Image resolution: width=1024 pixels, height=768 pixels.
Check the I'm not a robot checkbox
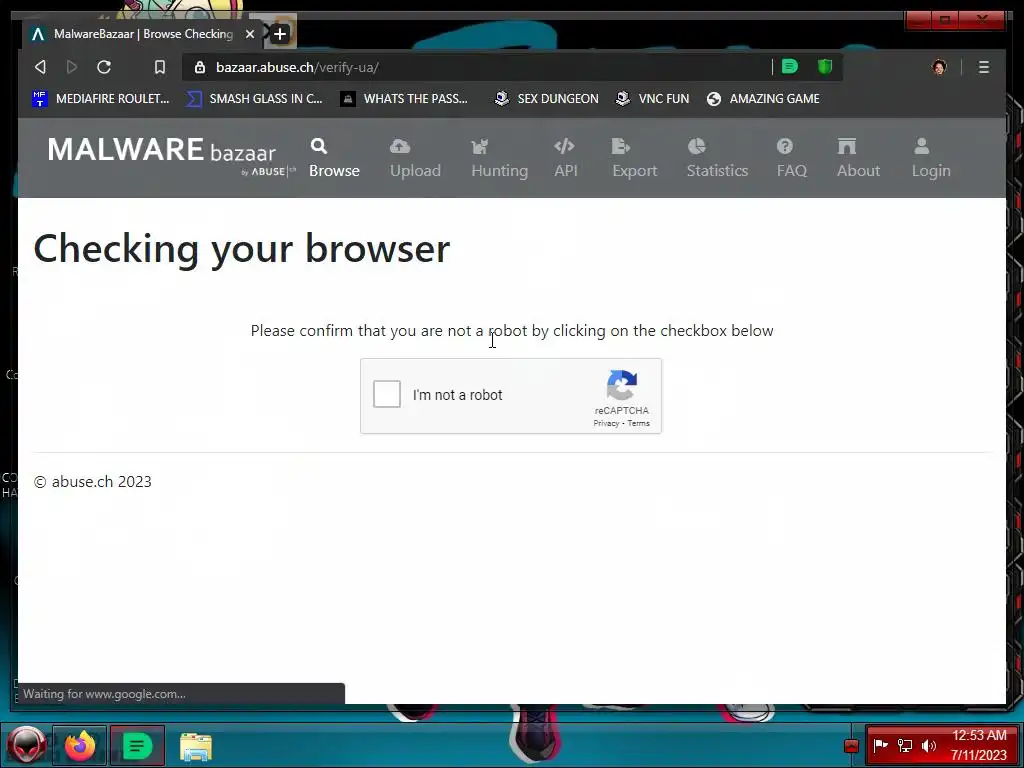[x=387, y=394]
